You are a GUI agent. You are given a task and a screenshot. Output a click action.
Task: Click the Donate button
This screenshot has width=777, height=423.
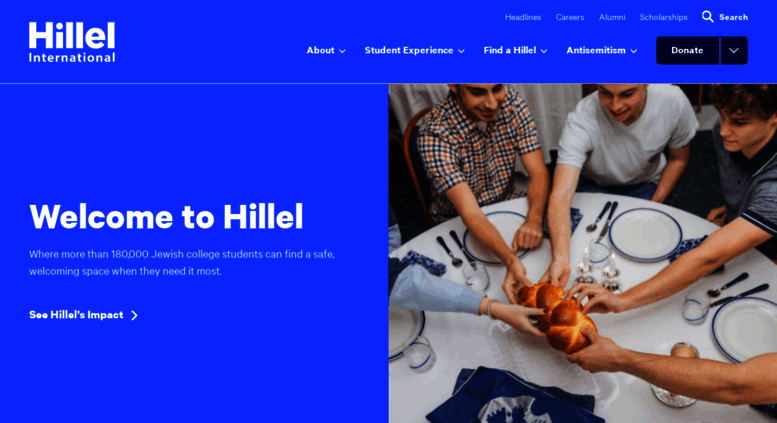[x=687, y=51]
